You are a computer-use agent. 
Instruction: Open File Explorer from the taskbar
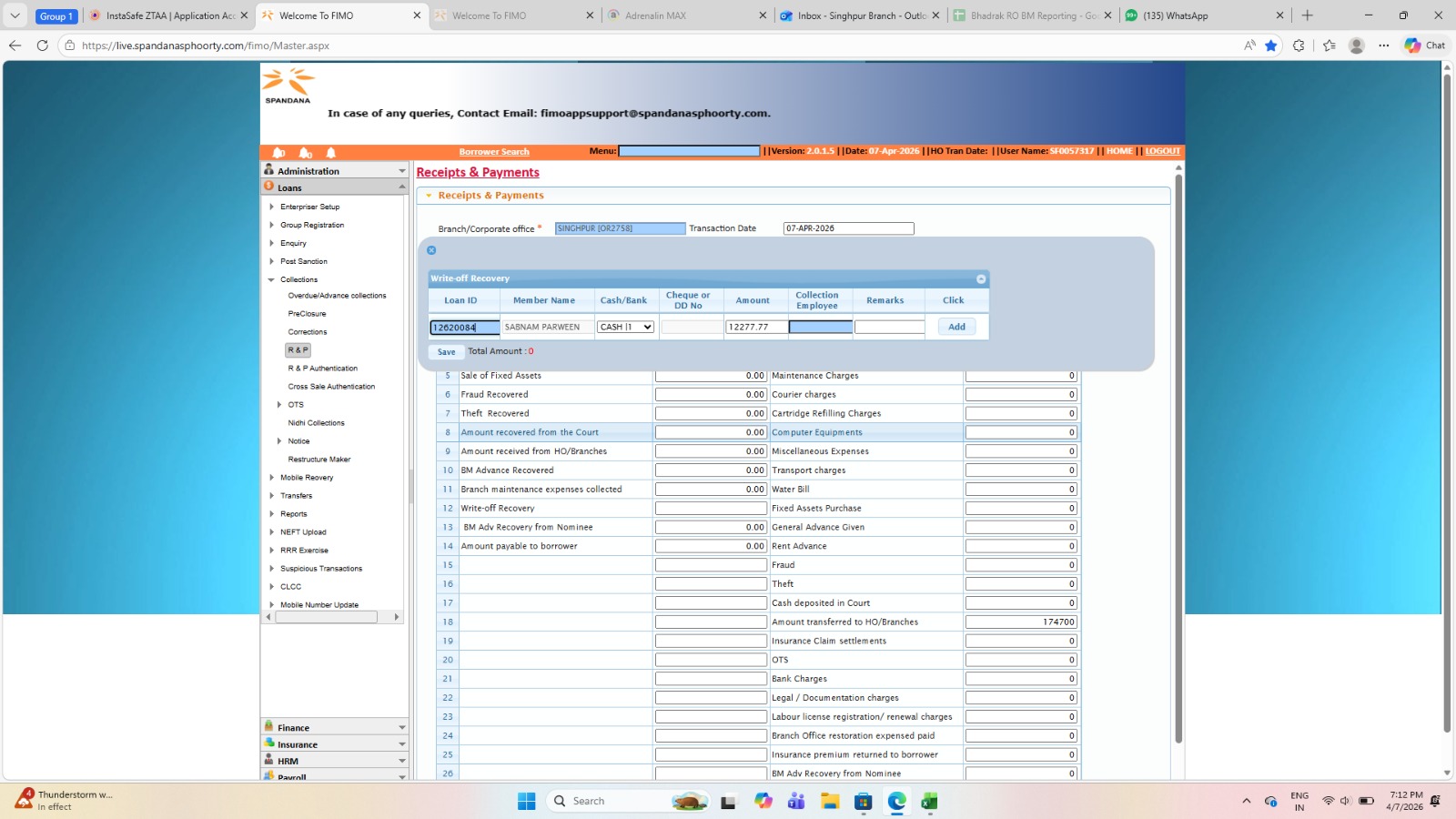(x=830, y=801)
